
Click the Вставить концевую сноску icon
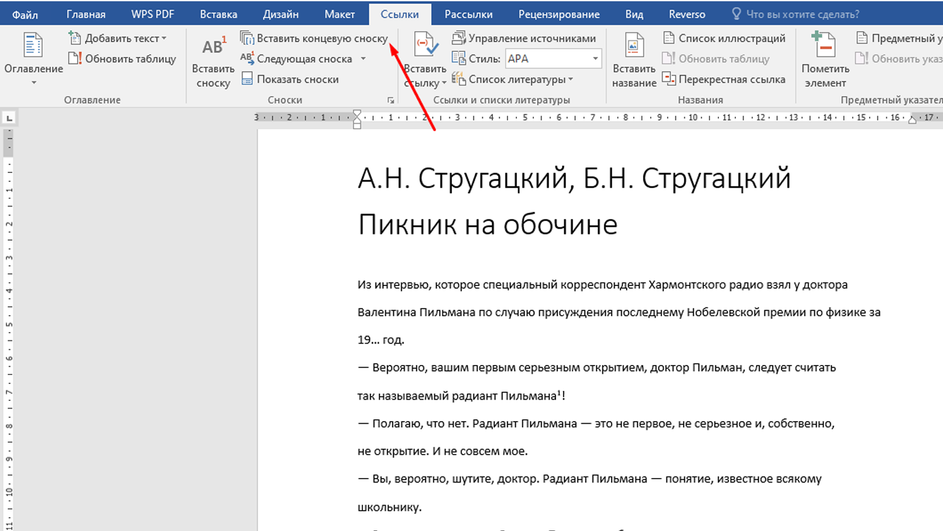247,38
